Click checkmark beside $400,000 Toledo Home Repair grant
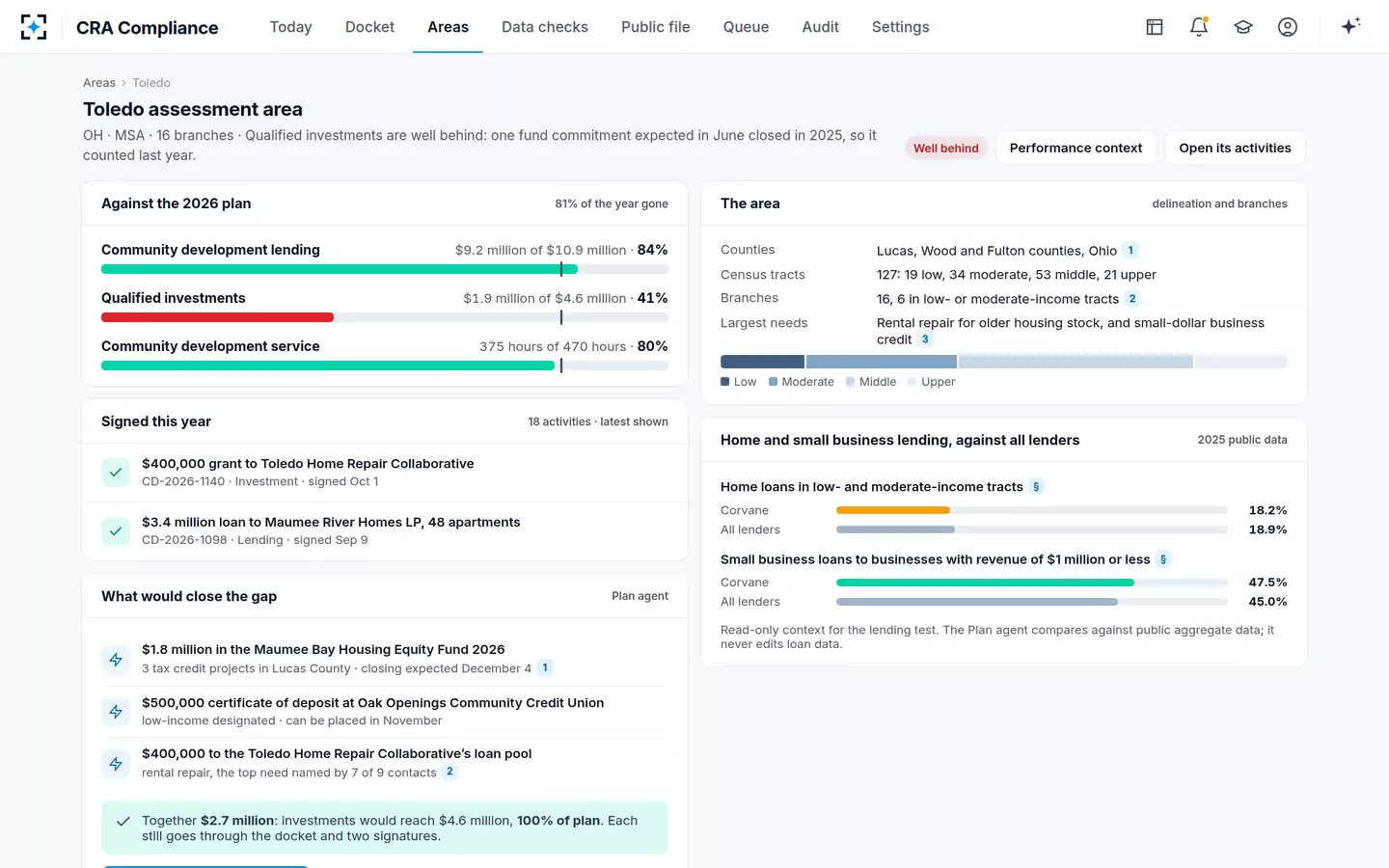 click(116, 473)
